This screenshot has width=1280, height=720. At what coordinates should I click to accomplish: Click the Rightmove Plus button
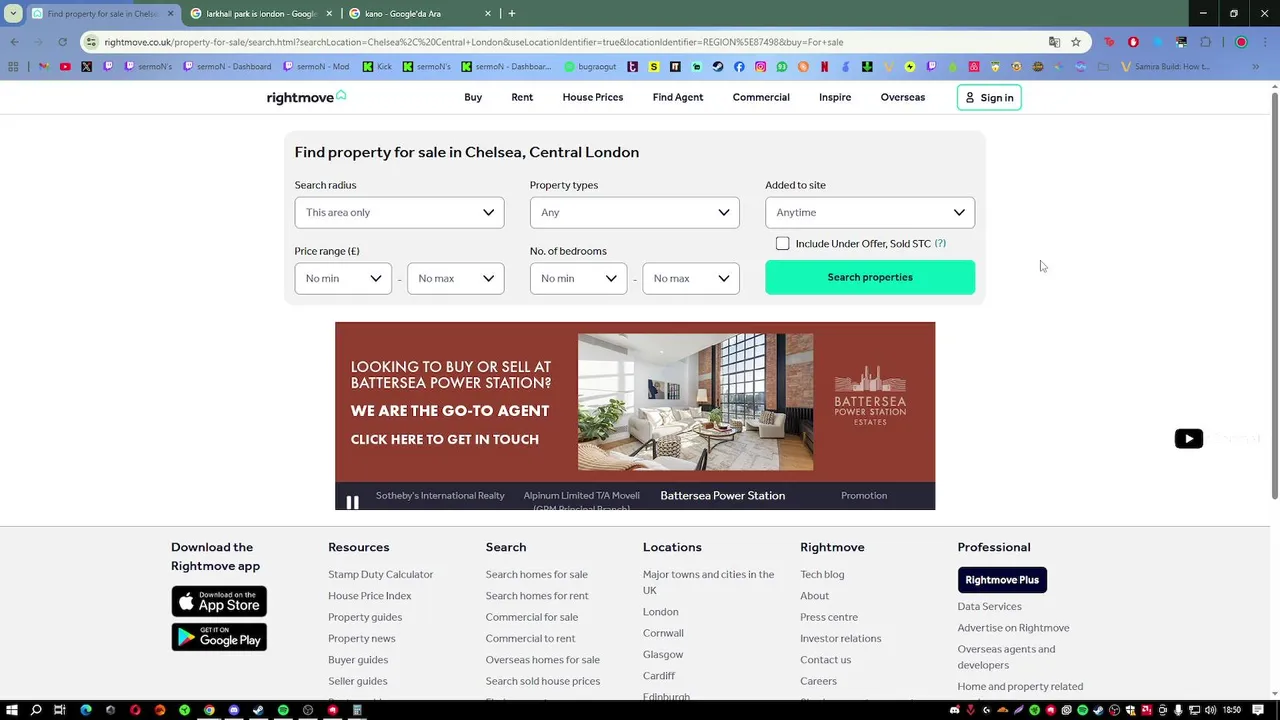(1002, 580)
